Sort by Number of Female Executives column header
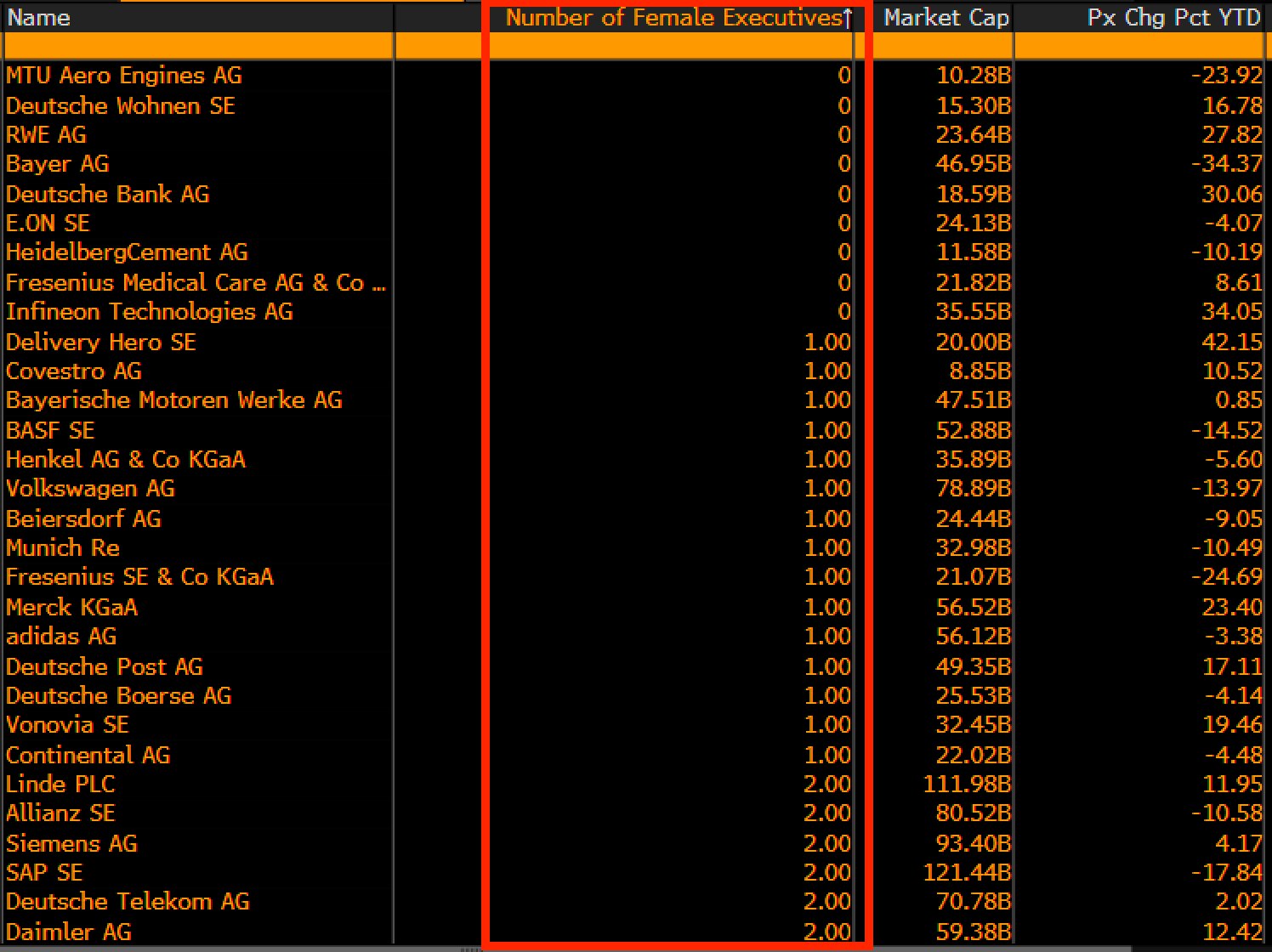Image resolution: width=1272 pixels, height=952 pixels. click(673, 18)
